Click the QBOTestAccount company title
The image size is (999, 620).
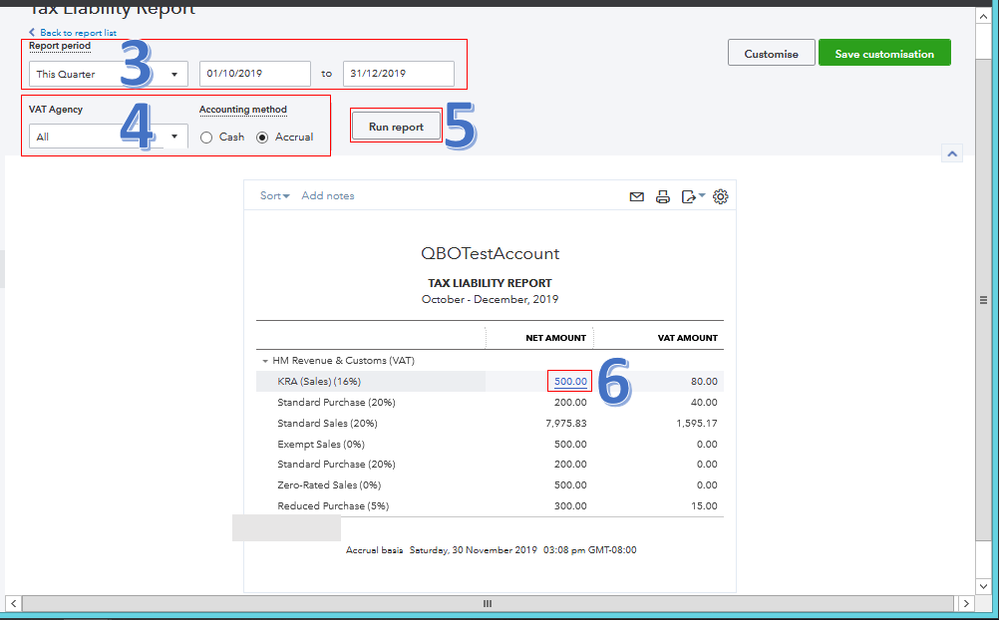490,254
